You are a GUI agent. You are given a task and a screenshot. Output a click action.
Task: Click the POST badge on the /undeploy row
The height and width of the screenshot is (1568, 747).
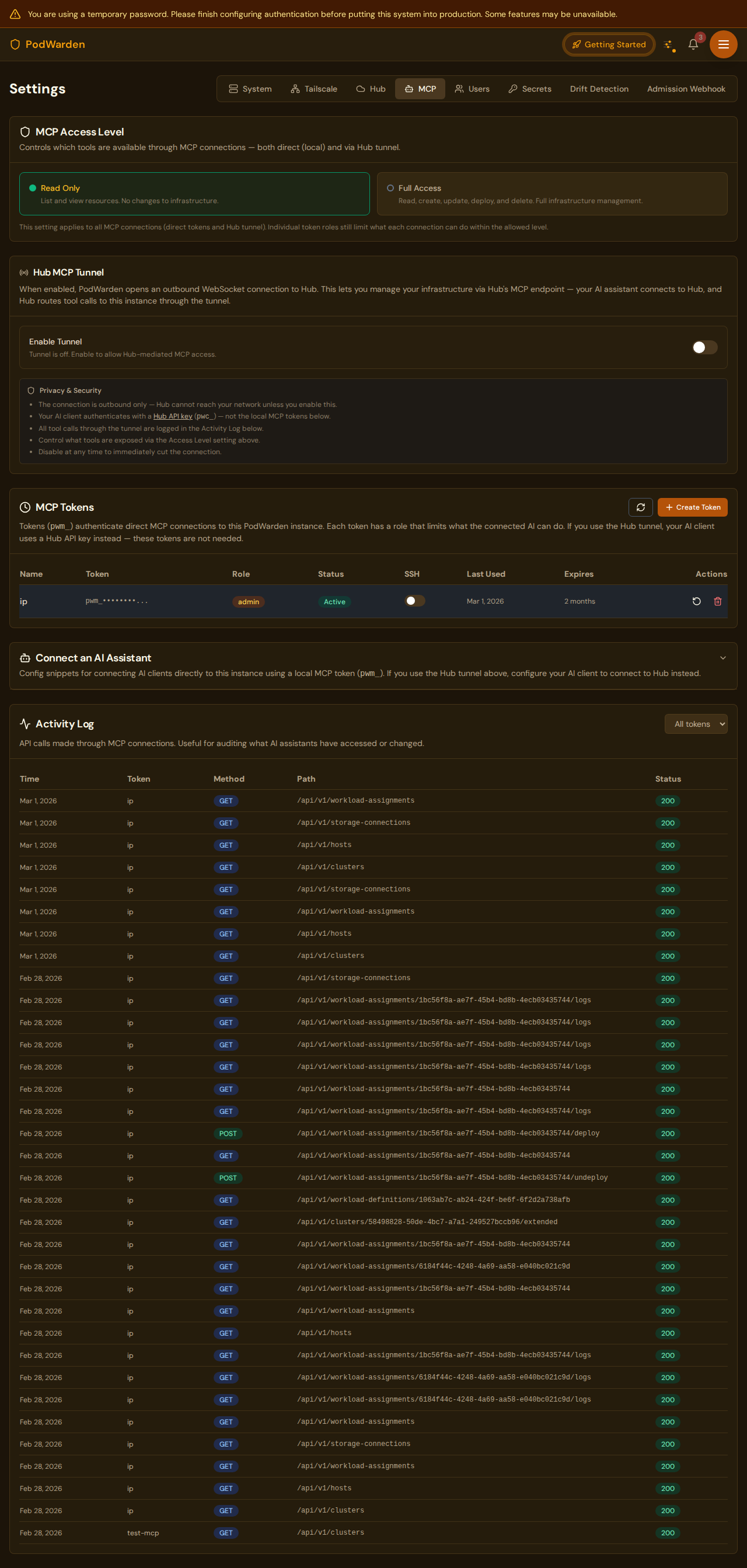point(228,1178)
